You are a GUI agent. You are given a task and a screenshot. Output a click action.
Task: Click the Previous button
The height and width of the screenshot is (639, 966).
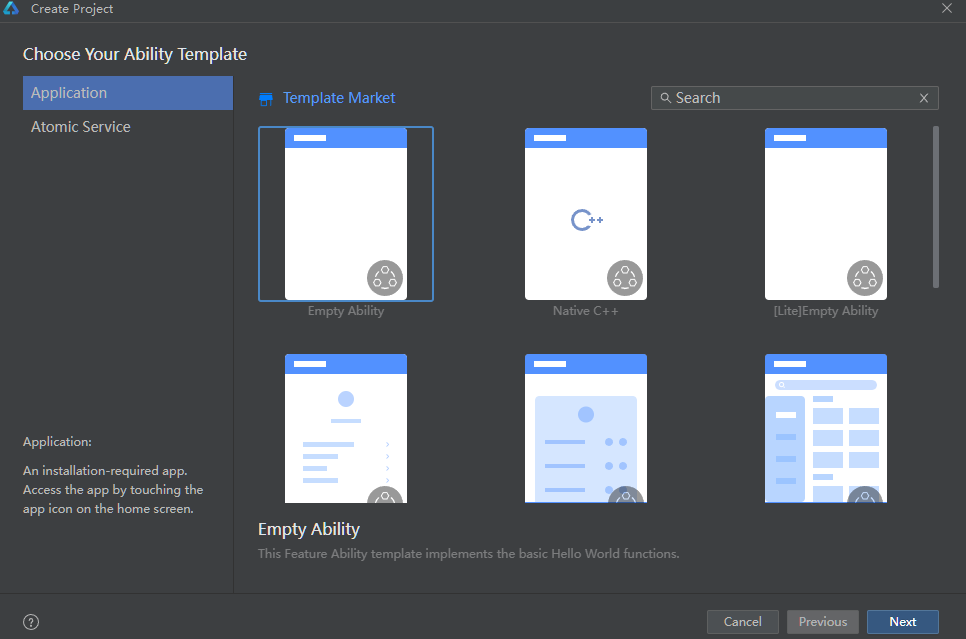point(822,622)
